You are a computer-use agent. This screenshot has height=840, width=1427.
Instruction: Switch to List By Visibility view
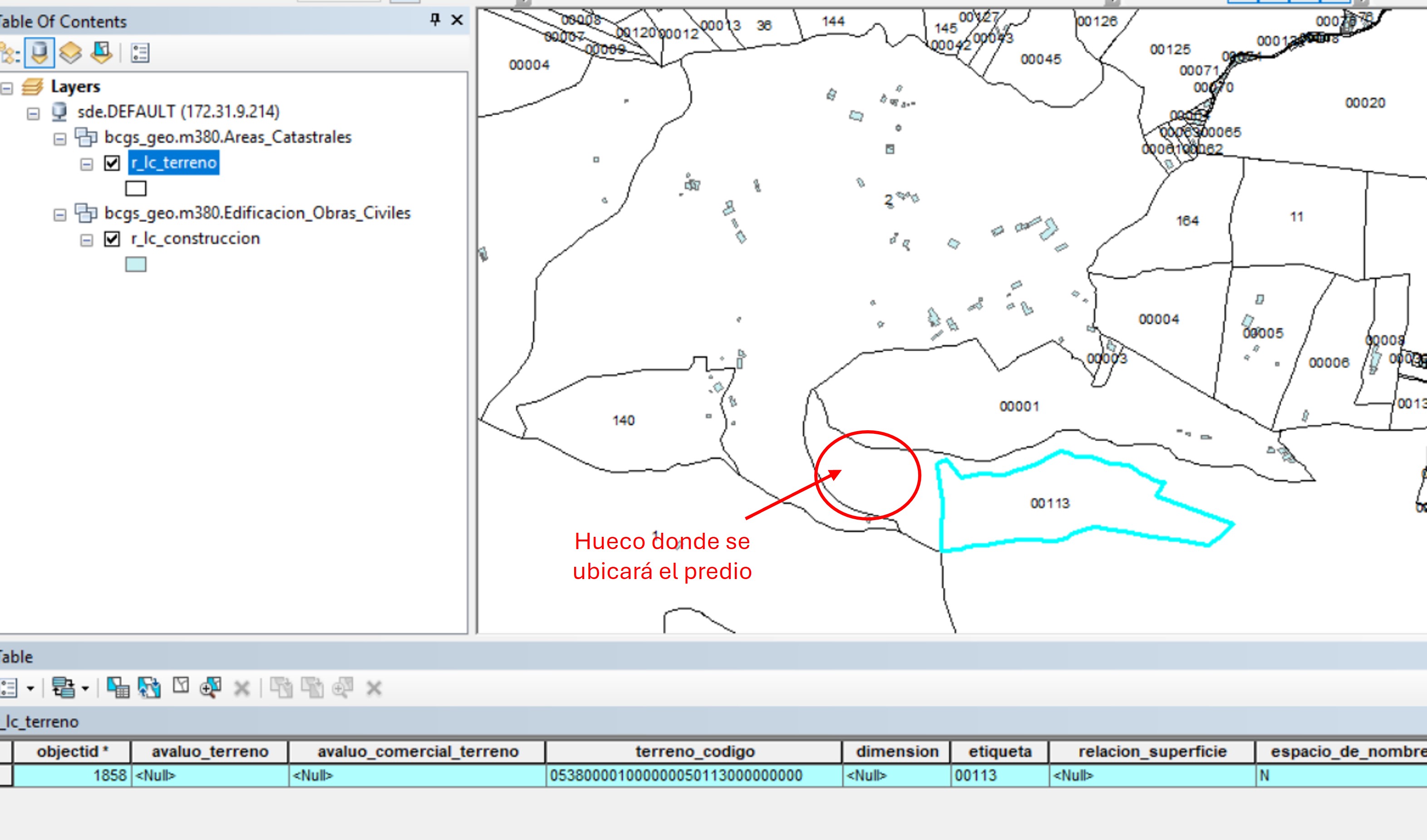point(71,53)
